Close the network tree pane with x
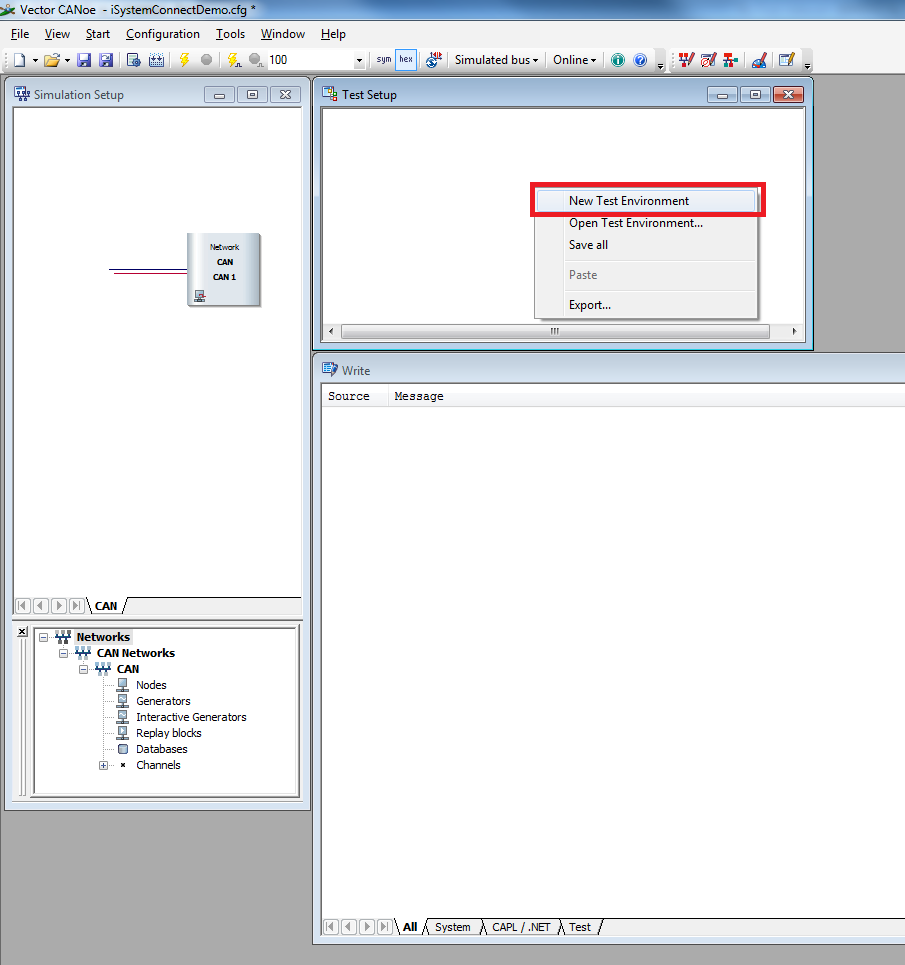The height and width of the screenshot is (965, 905). (23, 632)
